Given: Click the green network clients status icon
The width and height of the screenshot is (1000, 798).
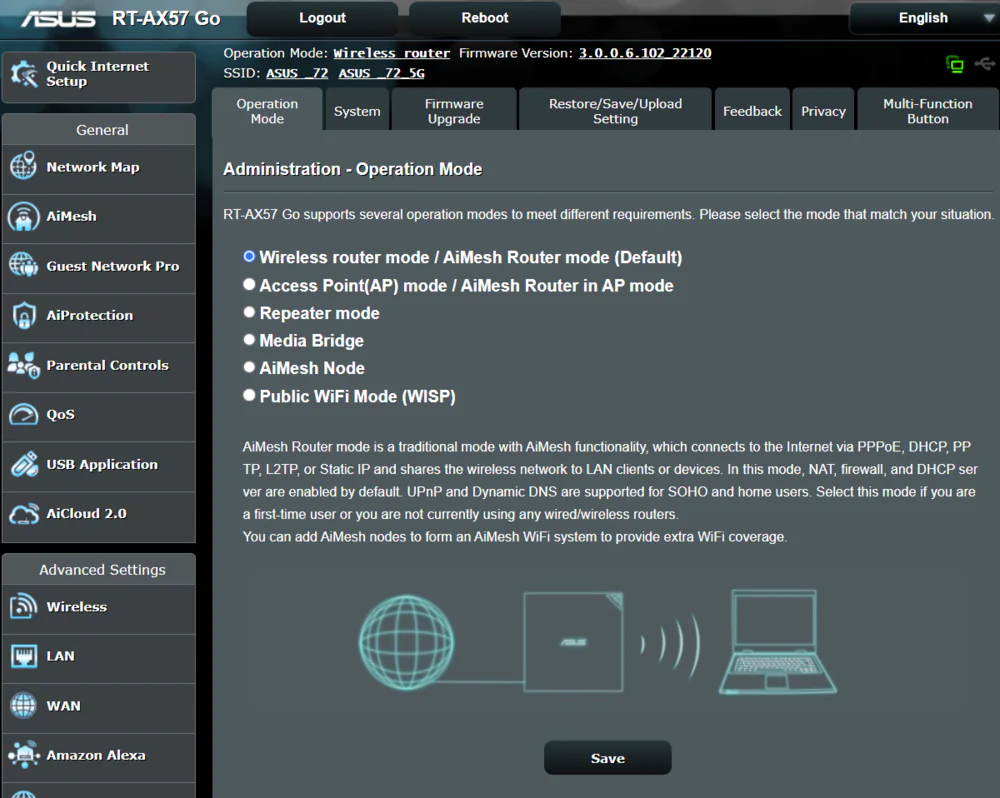Looking at the screenshot, I should point(955,64).
